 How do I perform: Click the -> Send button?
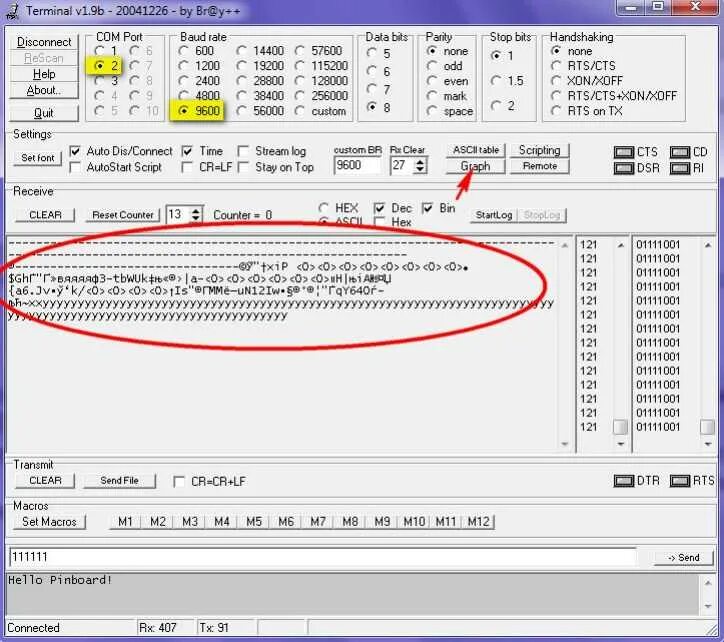684,558
